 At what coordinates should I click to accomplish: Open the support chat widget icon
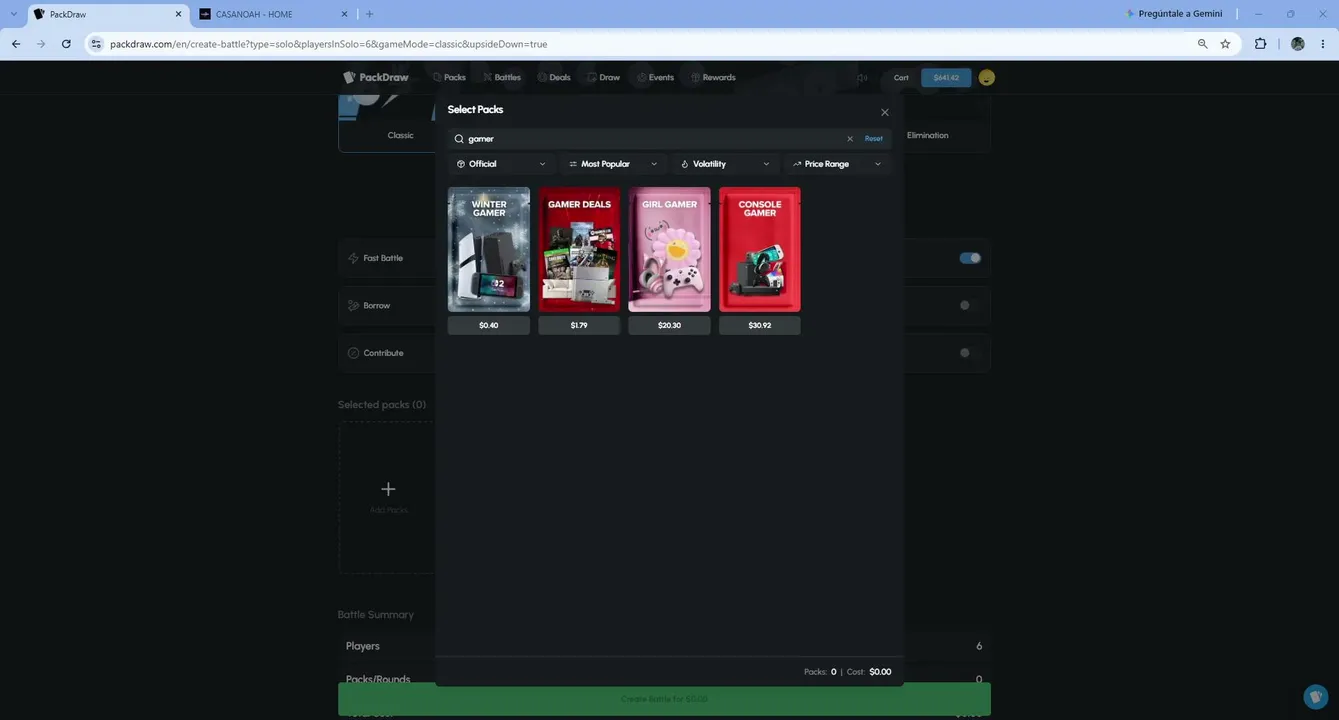pyautogui.click(x=1315, y=696)
